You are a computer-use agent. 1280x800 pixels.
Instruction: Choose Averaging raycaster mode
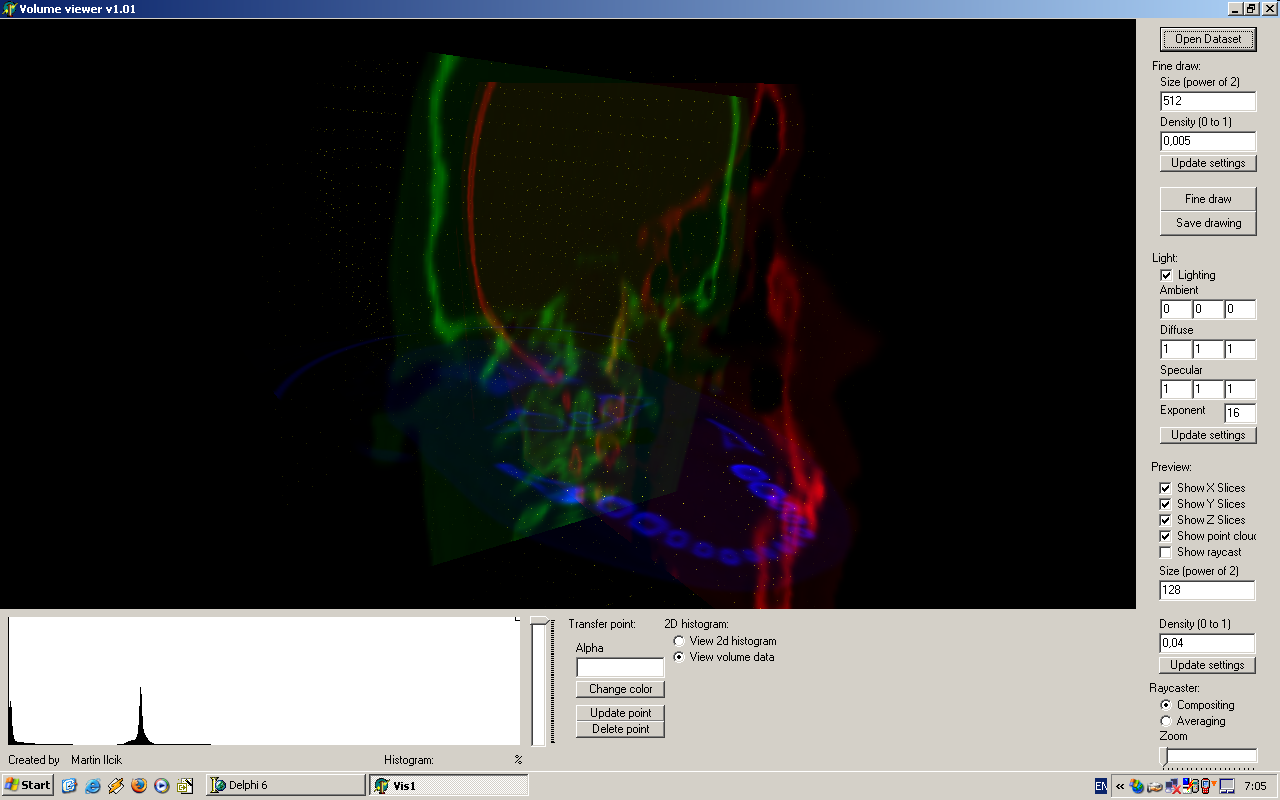coord(1166,721)
